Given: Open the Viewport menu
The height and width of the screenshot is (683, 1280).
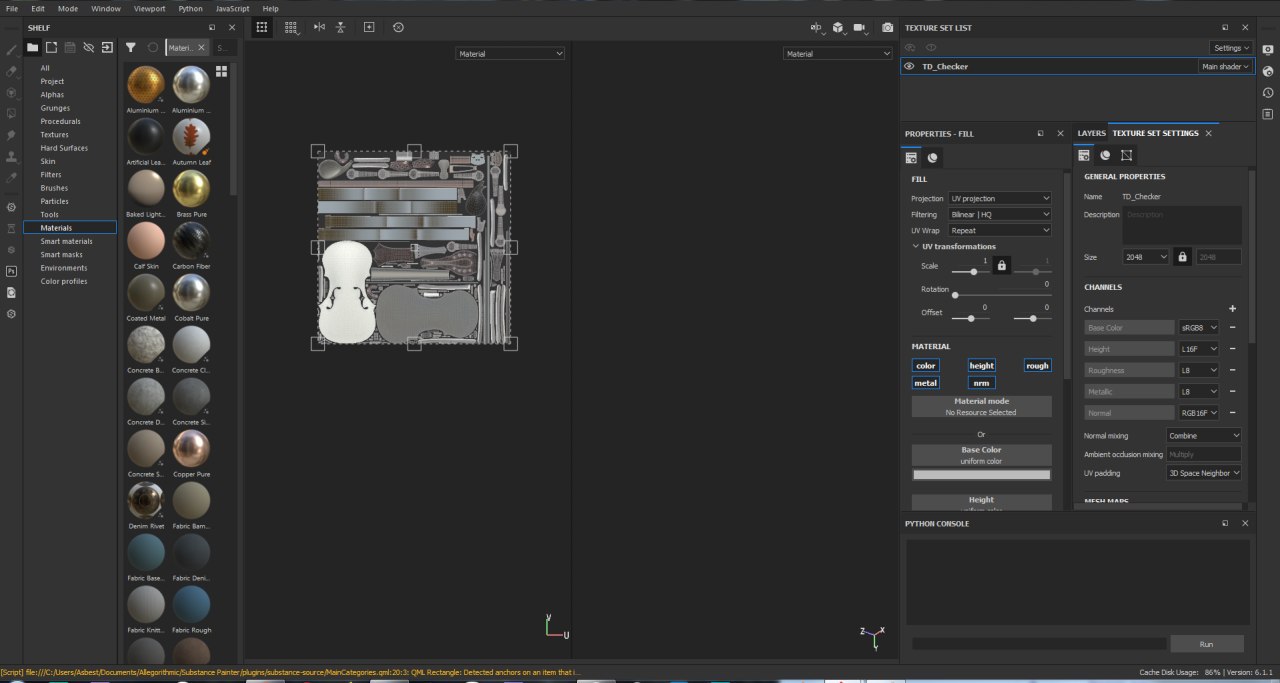Looking at the screenshot, I should tap(150, 8).
